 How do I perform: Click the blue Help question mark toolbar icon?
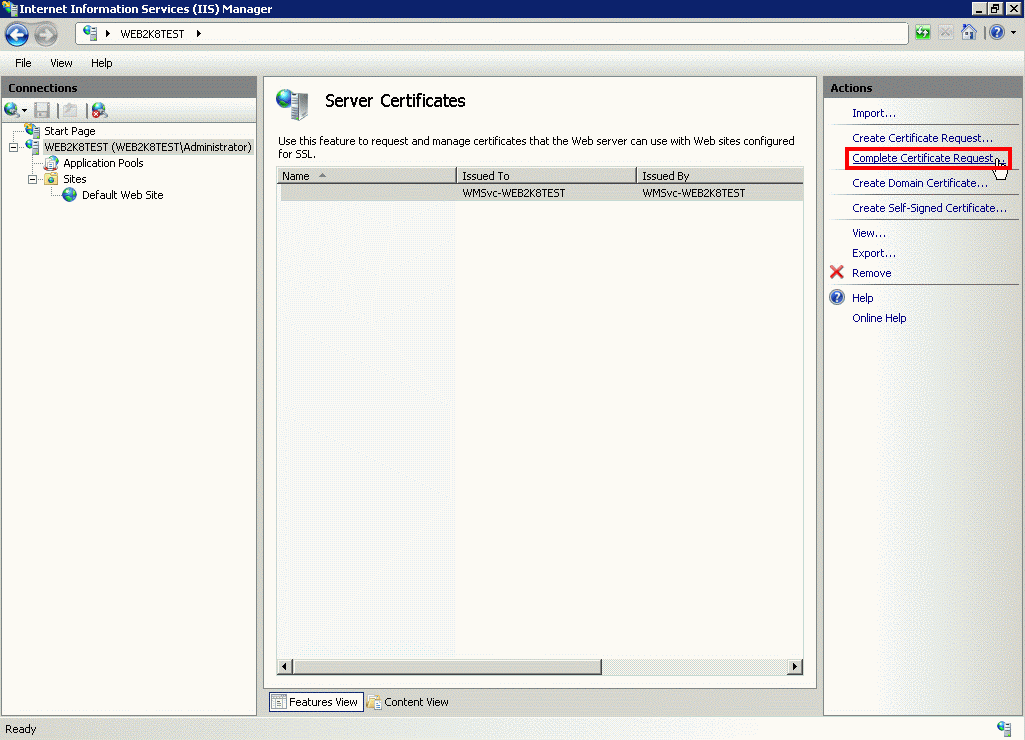coord(996,33)
